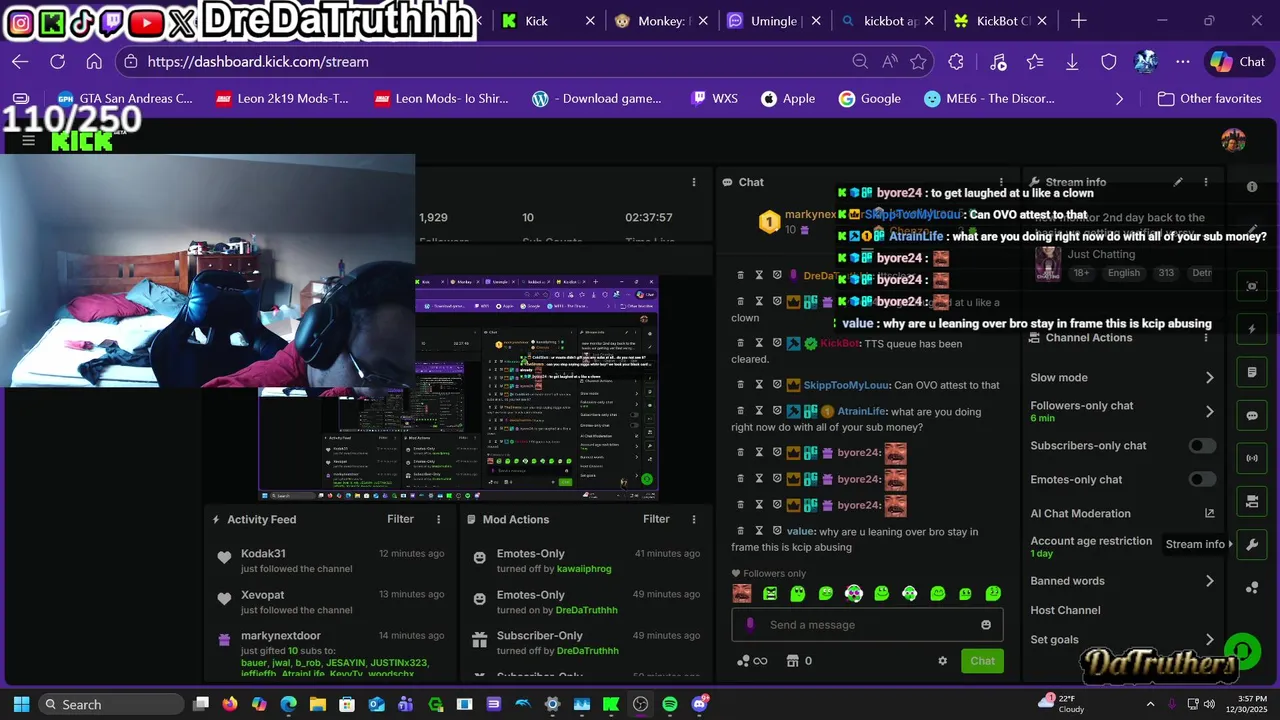This screenshot has width=1280, height=720.
Task: Toggle Emotes-only chat switch
Action: tap(1202, 479)
